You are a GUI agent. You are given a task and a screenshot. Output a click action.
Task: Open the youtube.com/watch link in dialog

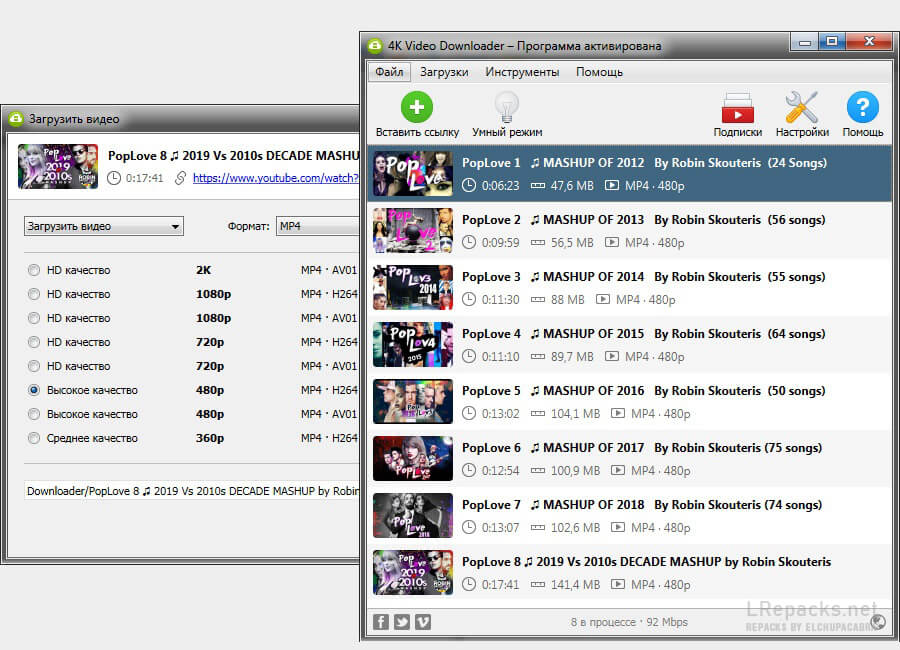(x=276, y=178)
